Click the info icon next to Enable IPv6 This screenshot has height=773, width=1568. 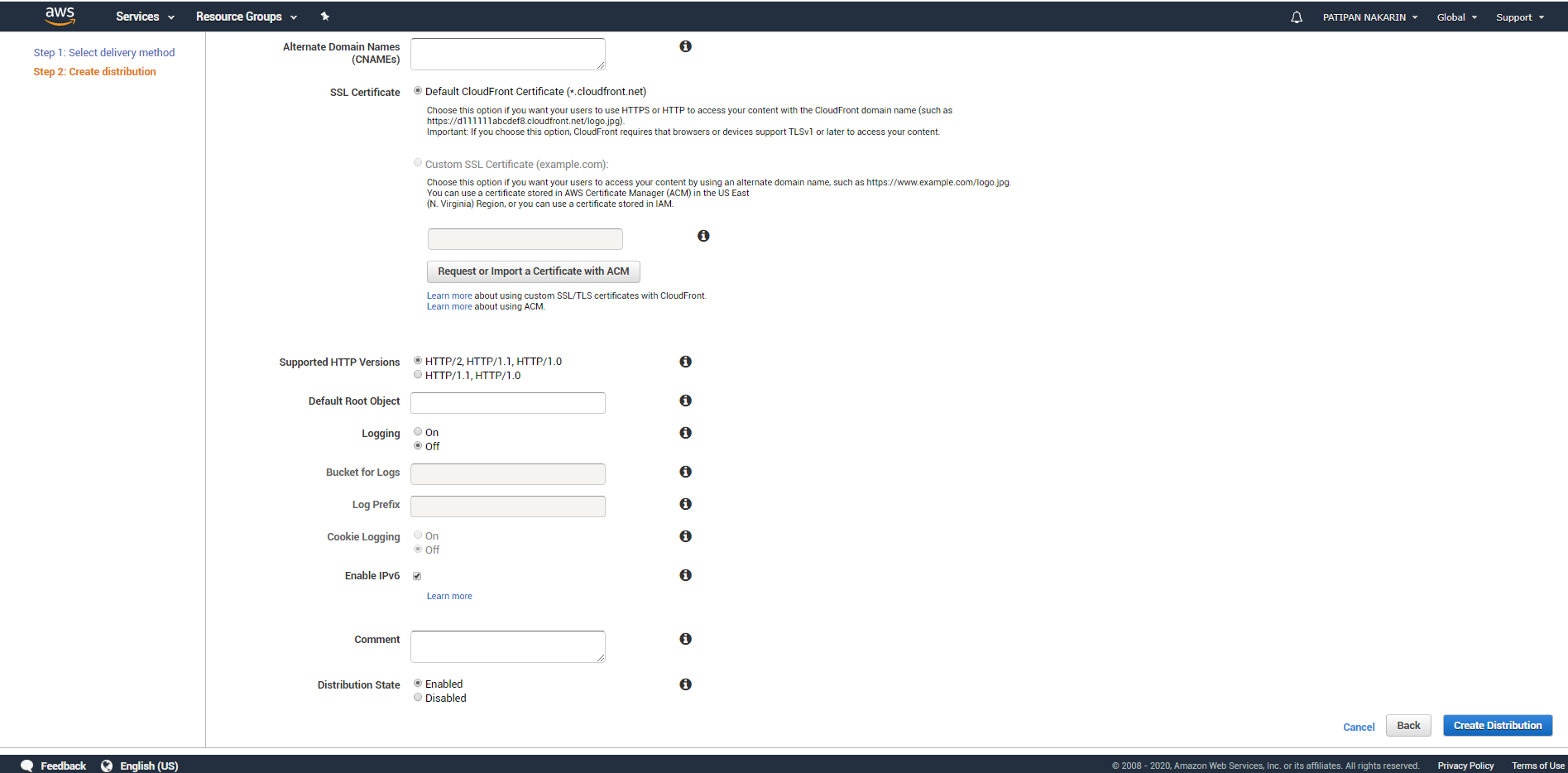coord(685,575)
